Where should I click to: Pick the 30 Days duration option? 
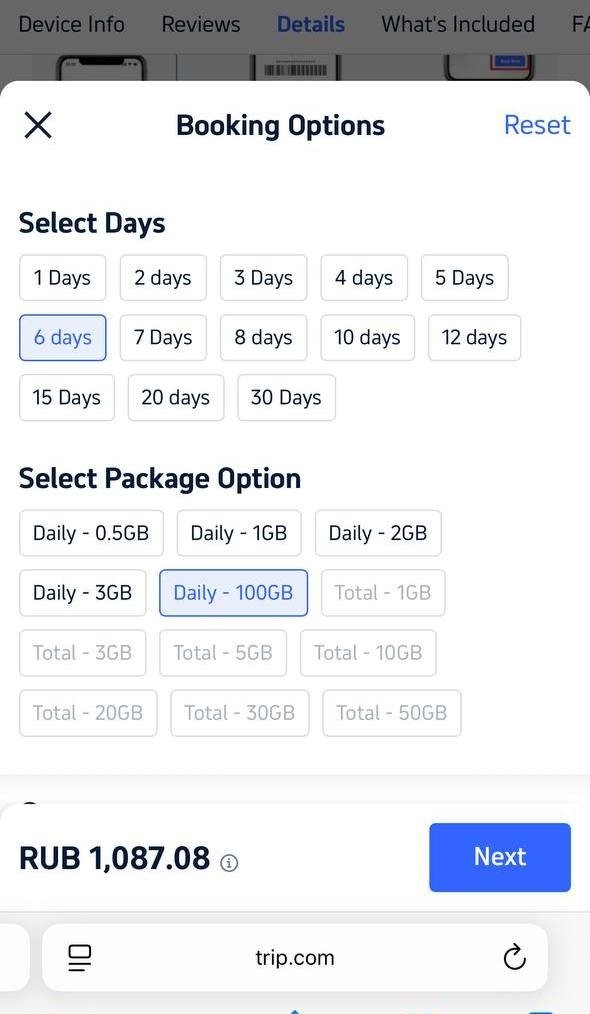click(286, 397)
